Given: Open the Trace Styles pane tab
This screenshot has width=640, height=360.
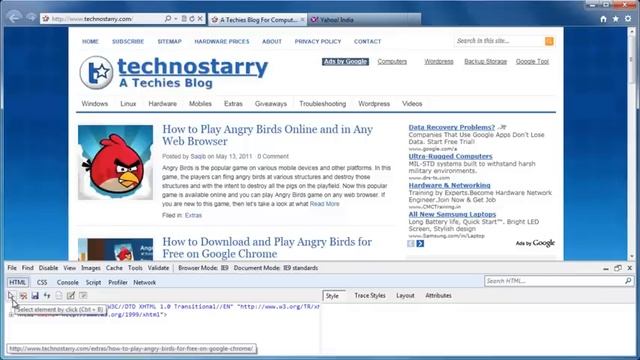Looking at the screenshot, I should 370,296.
